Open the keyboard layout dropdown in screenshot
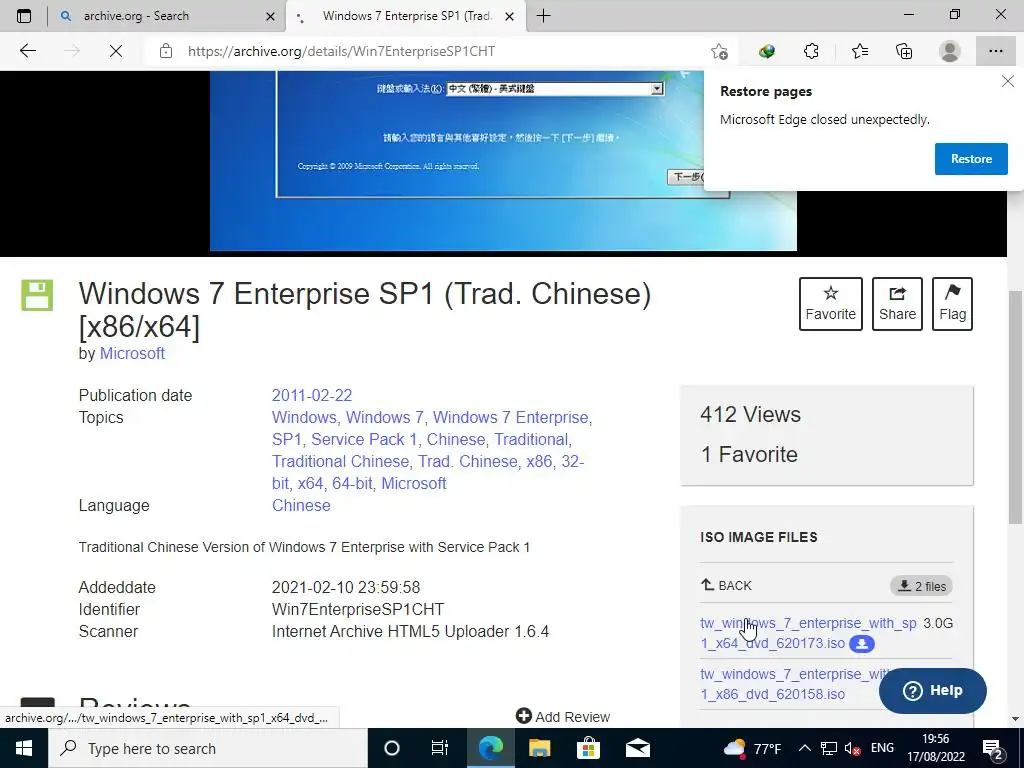This screenshot has height=768, width=1024. click(x=658, y=89)
